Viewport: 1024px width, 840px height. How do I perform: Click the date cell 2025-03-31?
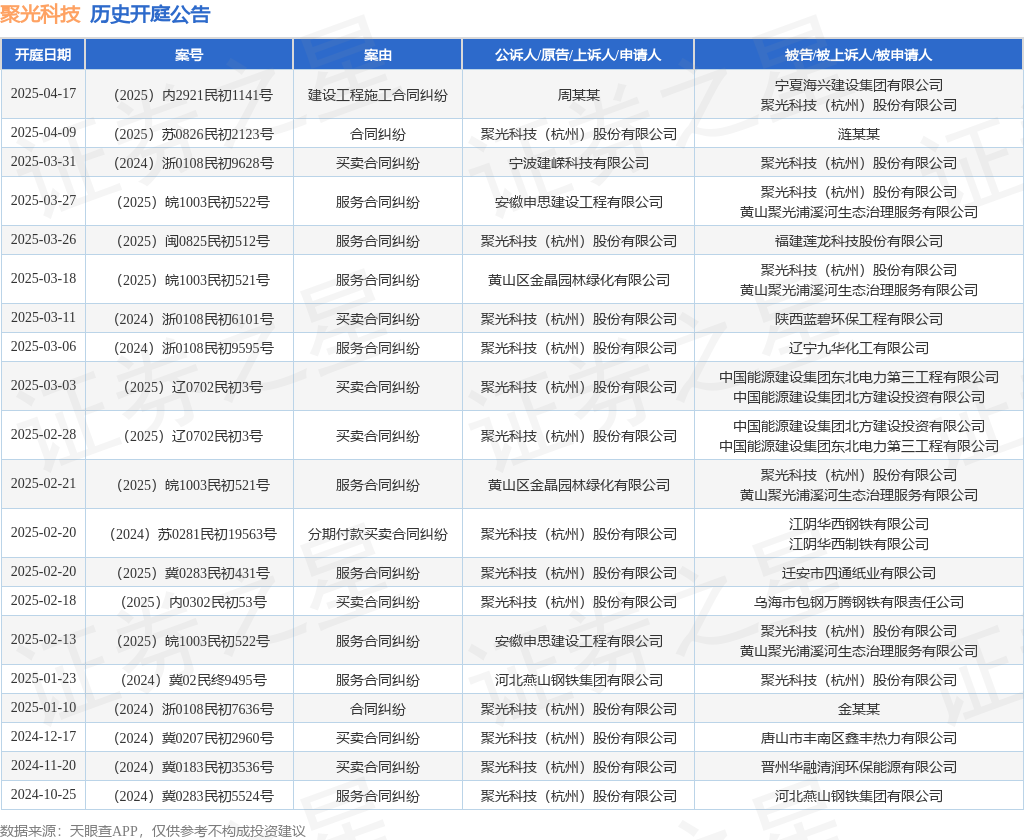click(43, 161)
